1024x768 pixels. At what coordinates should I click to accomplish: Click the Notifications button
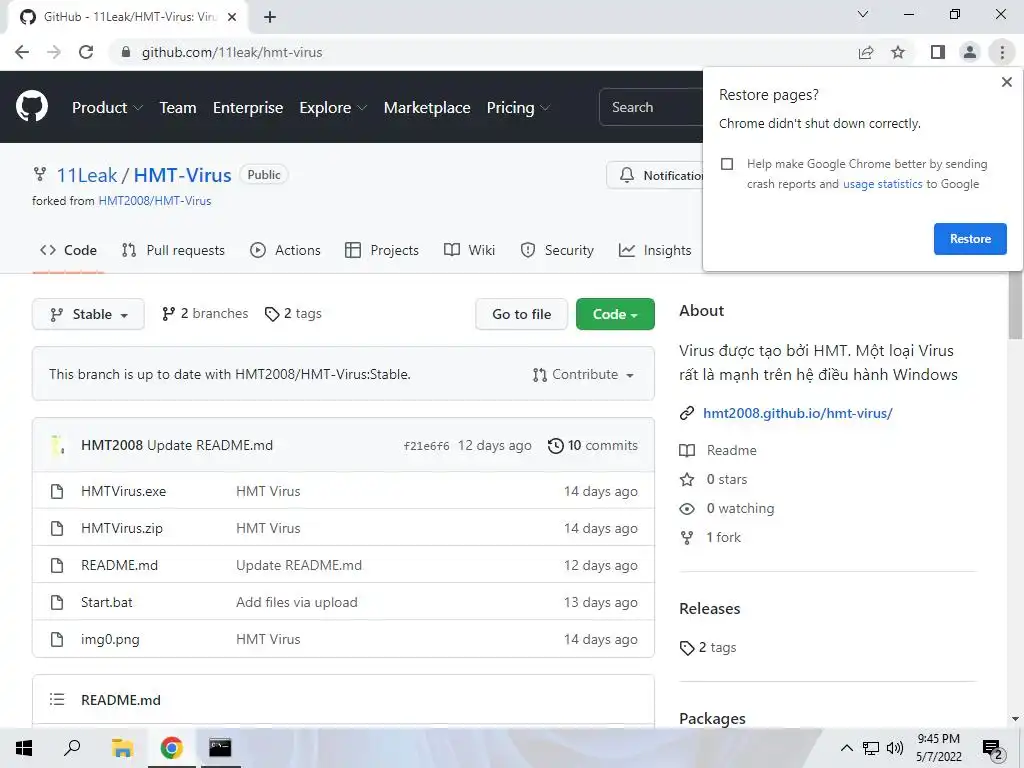click(655, 176)
